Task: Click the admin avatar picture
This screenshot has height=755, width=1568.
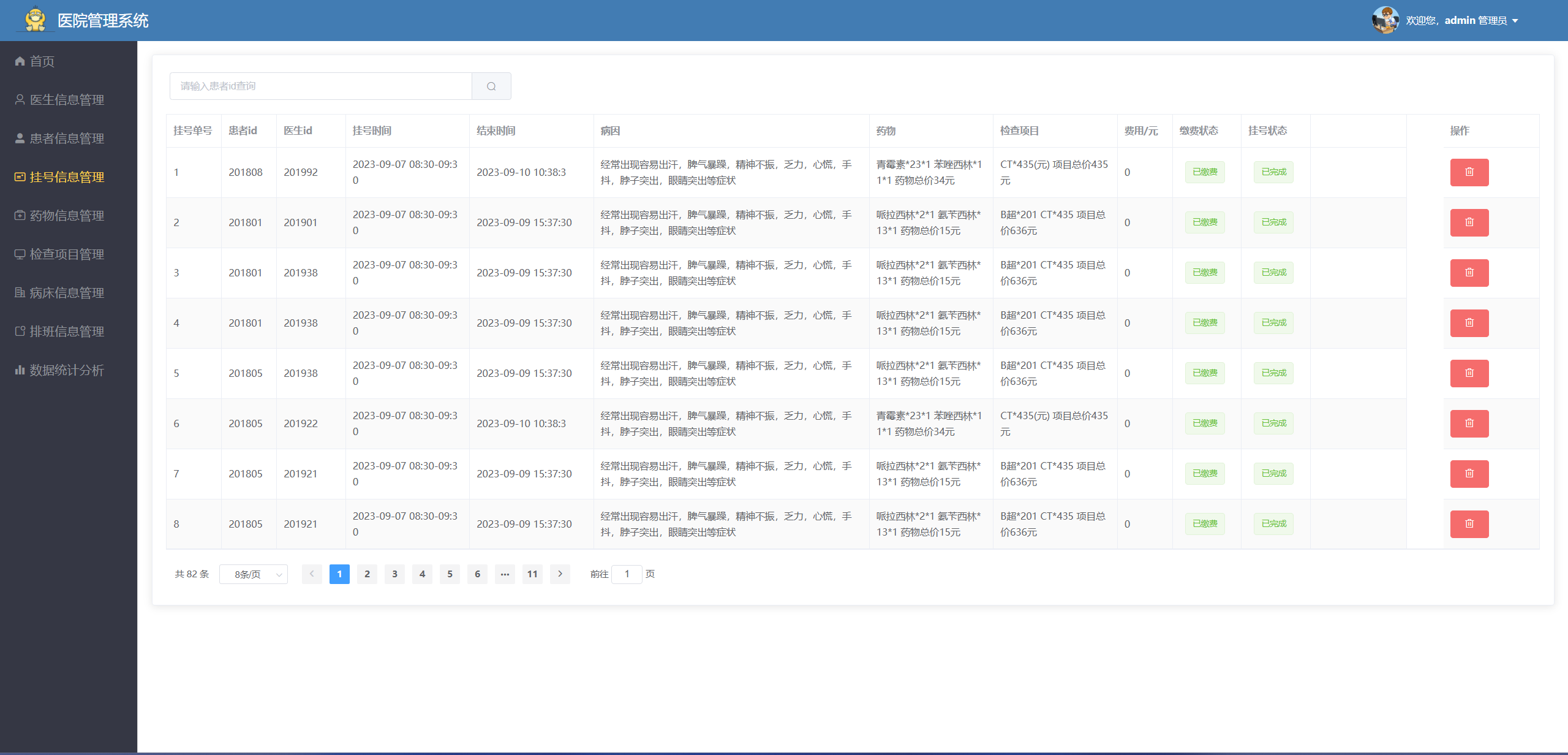Action: [1385, 20]
